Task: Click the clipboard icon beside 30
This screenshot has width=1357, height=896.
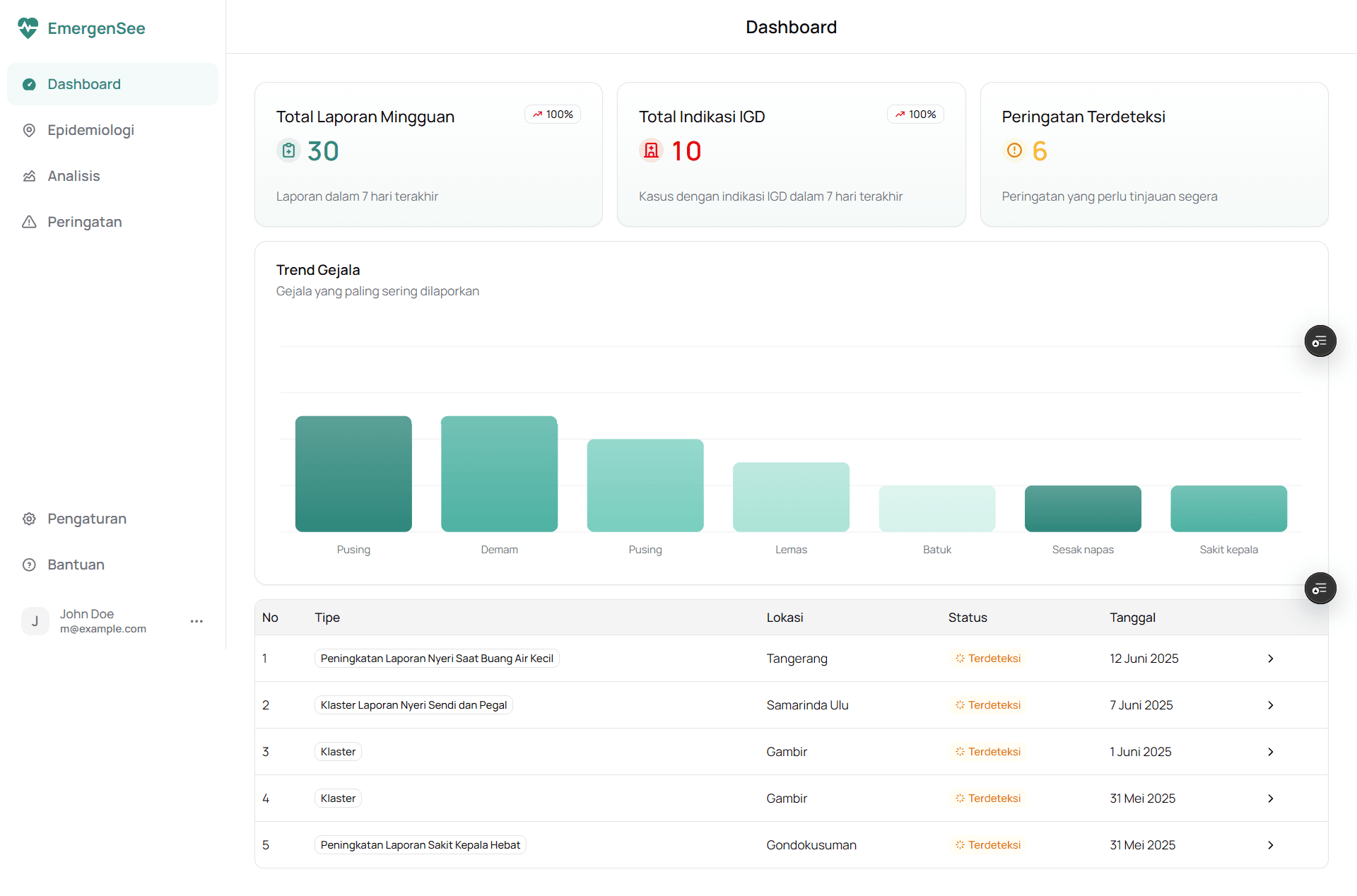Action: 288,151
